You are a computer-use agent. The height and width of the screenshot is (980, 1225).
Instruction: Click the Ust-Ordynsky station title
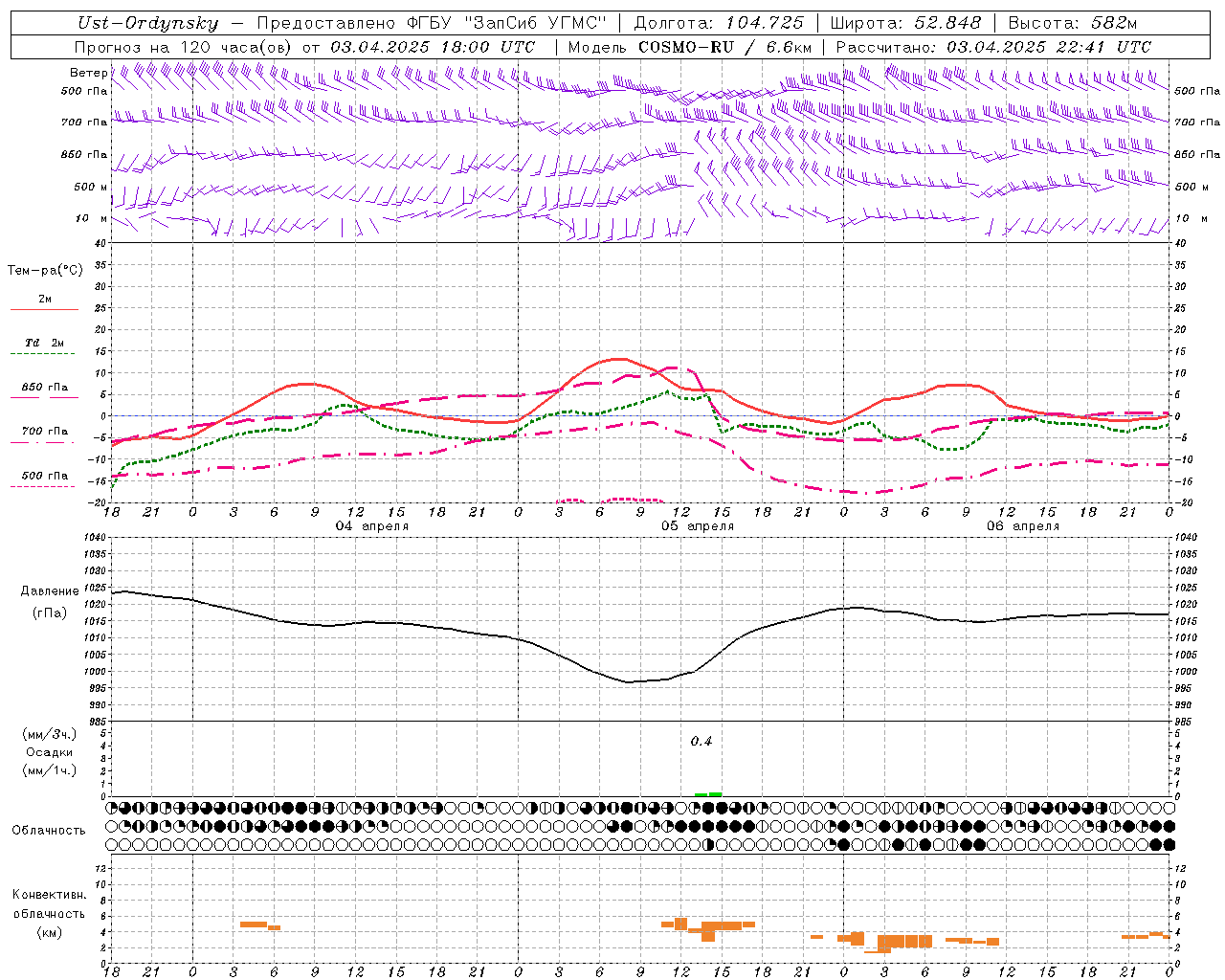147,23
